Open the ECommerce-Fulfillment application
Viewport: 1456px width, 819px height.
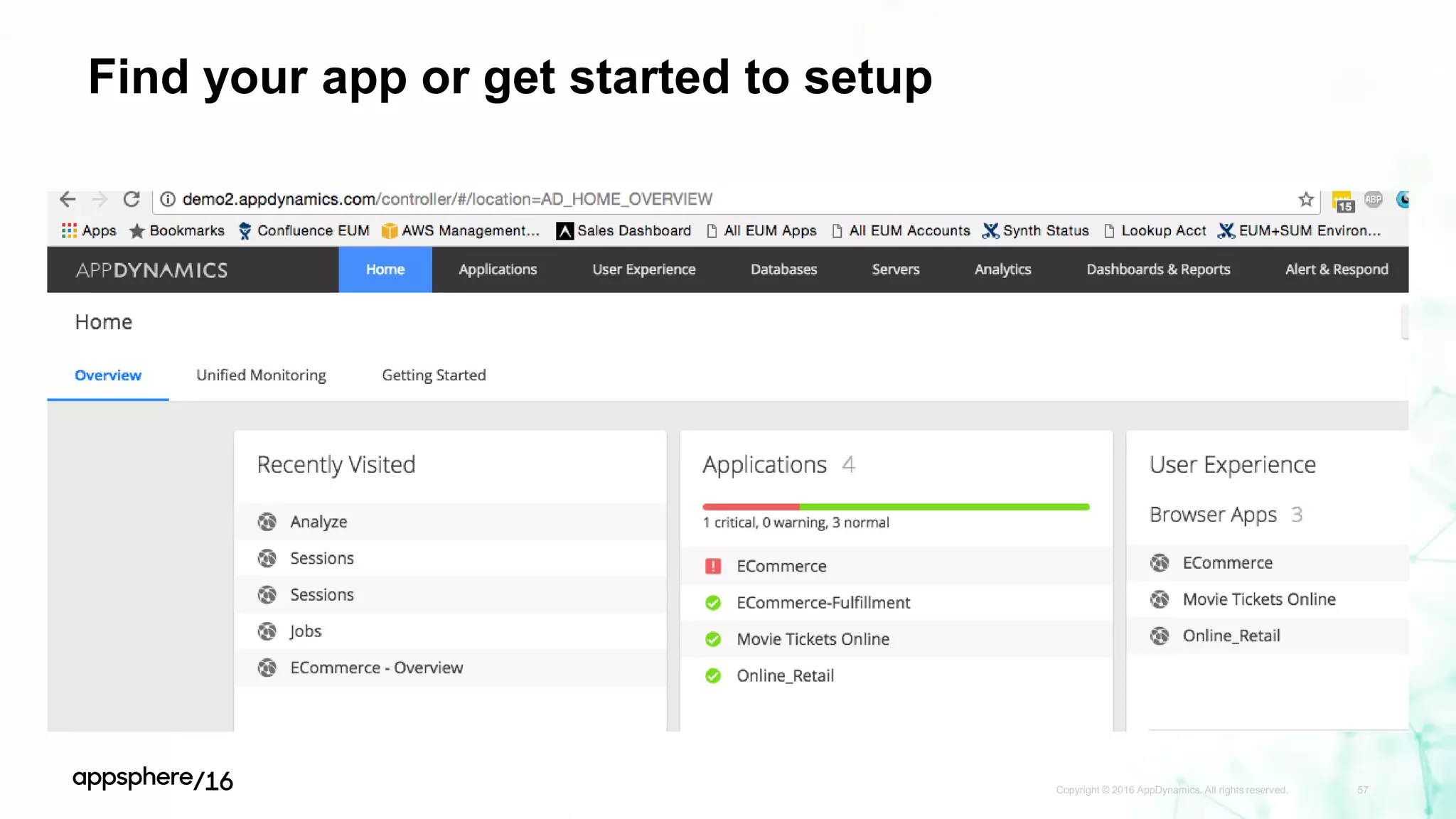[x=896, y=603]
